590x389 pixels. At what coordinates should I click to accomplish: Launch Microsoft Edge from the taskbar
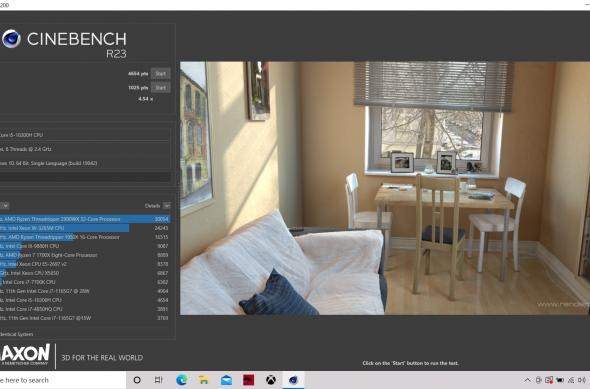pos(181,380)
